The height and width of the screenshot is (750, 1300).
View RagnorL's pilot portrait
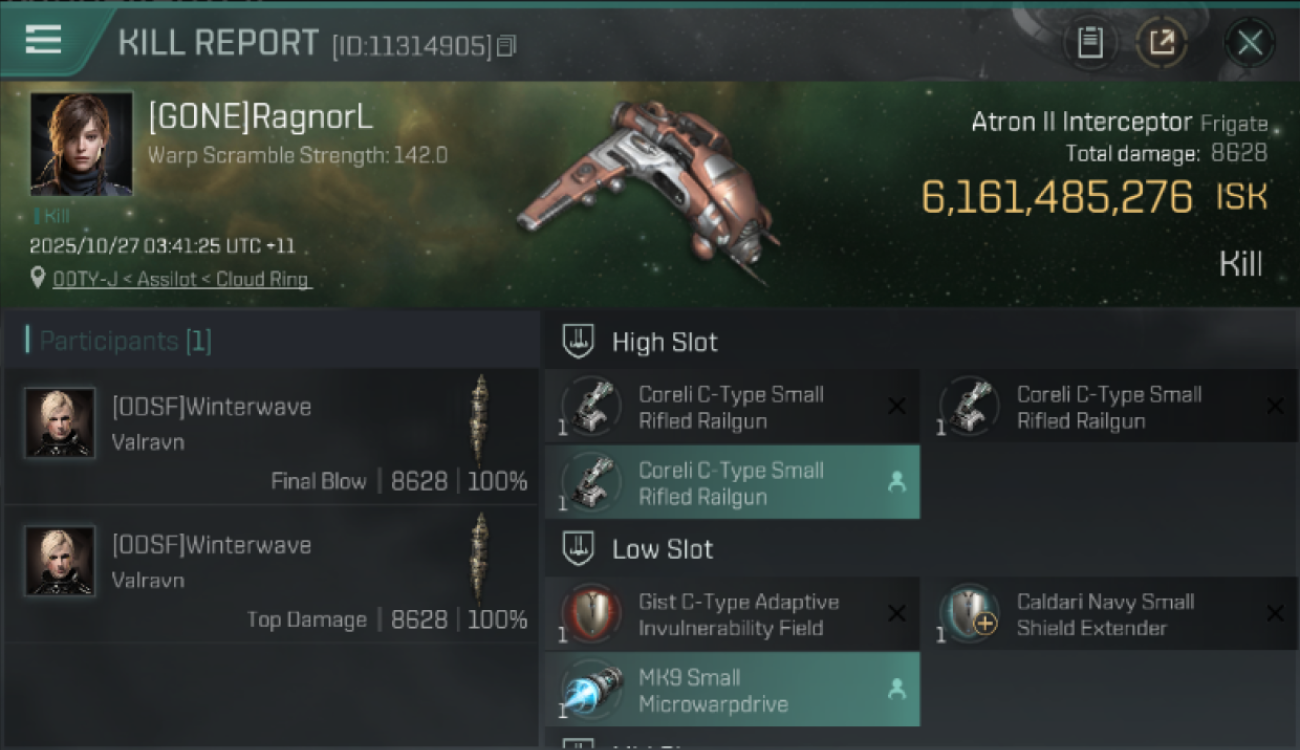click(x=81, y=144)
